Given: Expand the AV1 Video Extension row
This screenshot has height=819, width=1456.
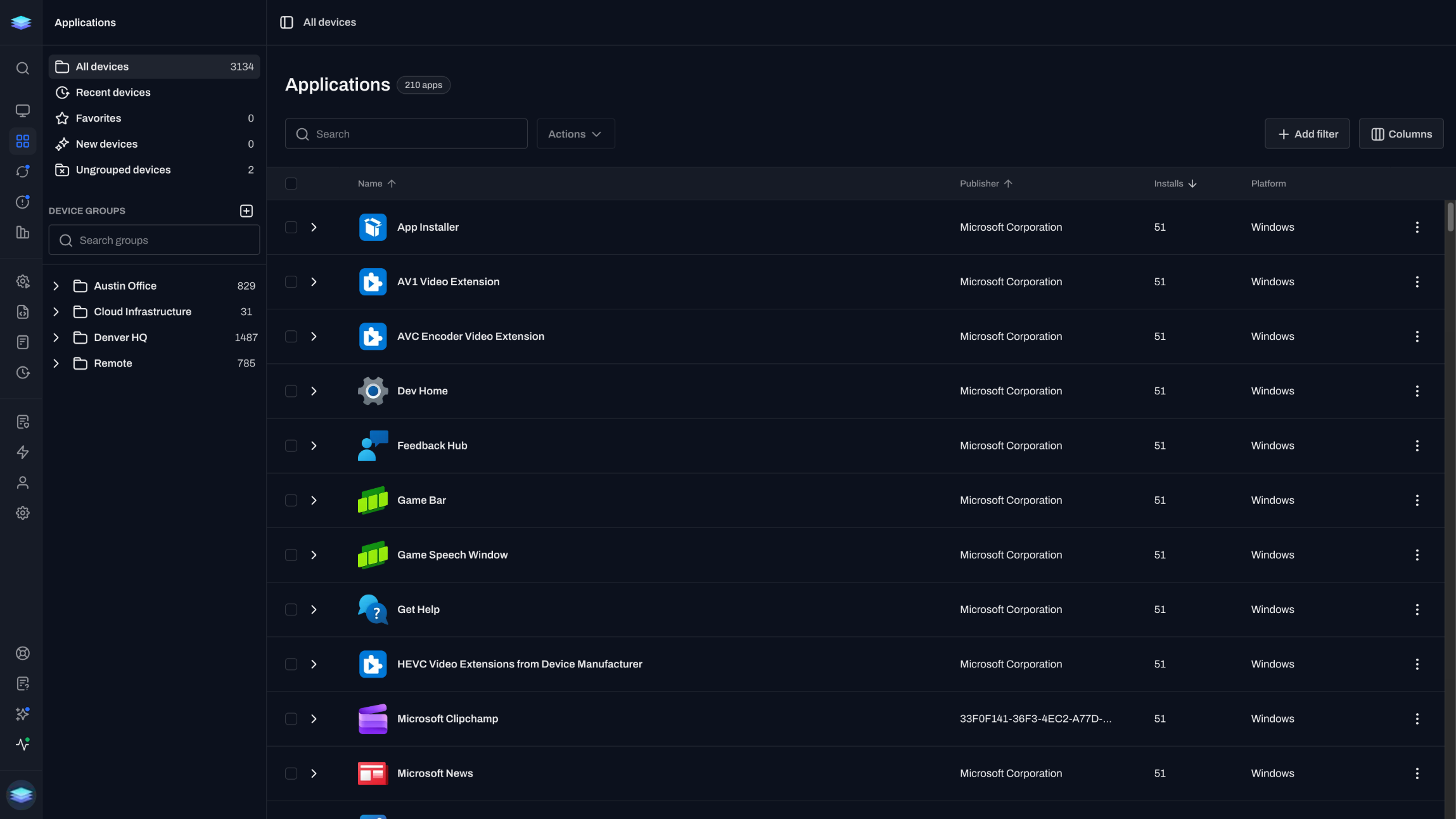Looking at the screenshot, I should 314,281.
